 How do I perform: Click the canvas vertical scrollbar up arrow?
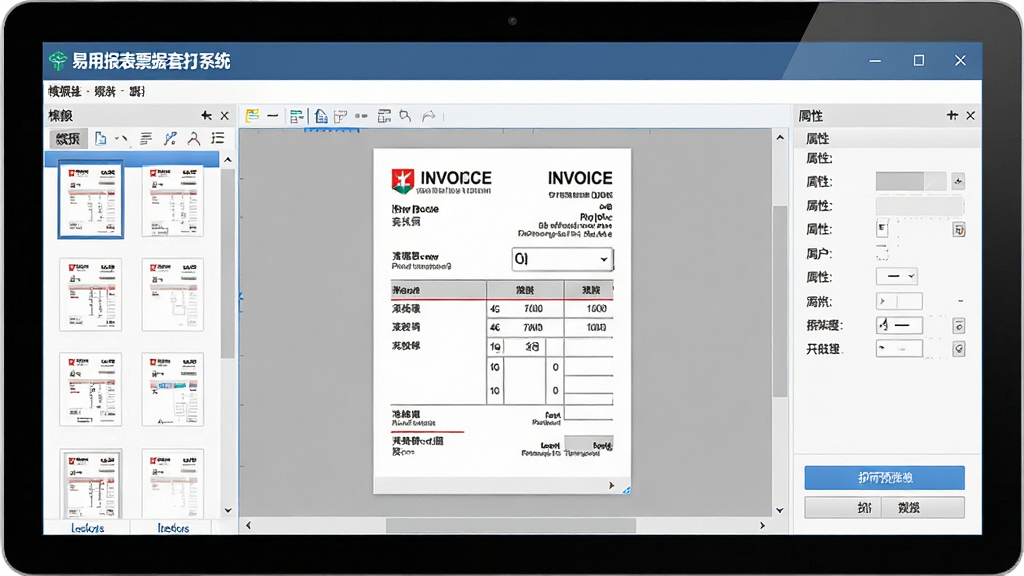tap(780, 137)
